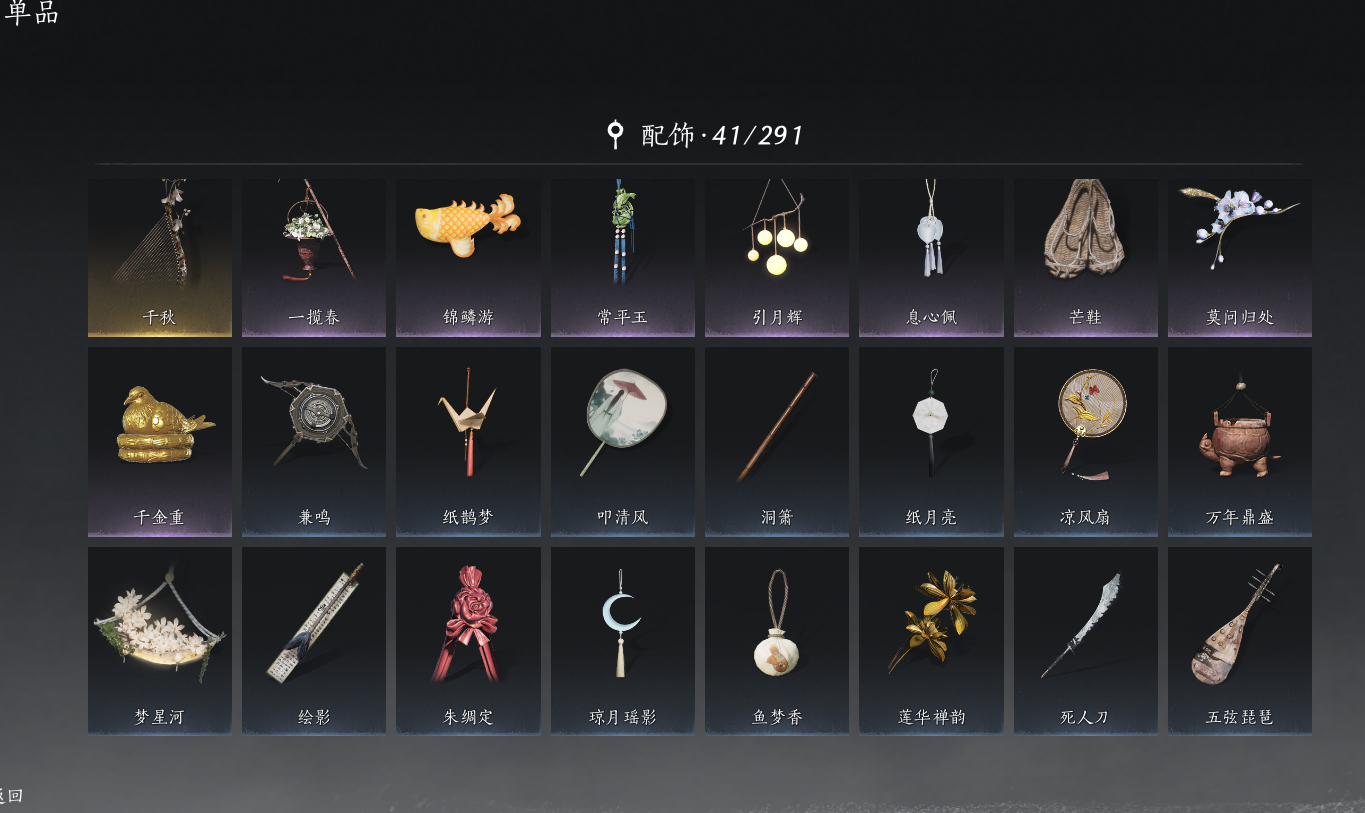The width and height of the screenshot is (1365, 813).
Task: Pick the 五弦琵琶 pipa instrument
Action: pos(1240,640)
